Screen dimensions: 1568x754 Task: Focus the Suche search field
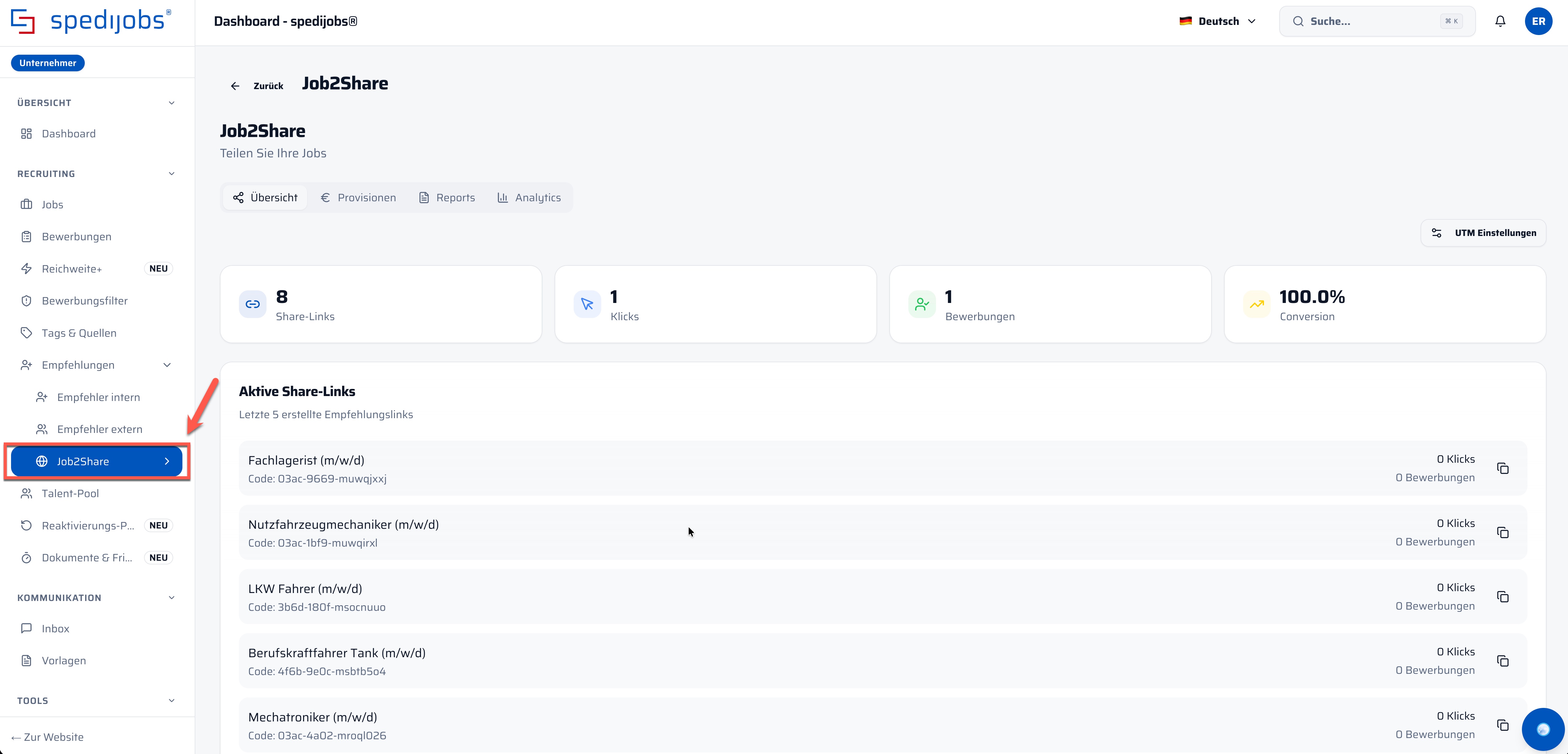coord(1377,21)
